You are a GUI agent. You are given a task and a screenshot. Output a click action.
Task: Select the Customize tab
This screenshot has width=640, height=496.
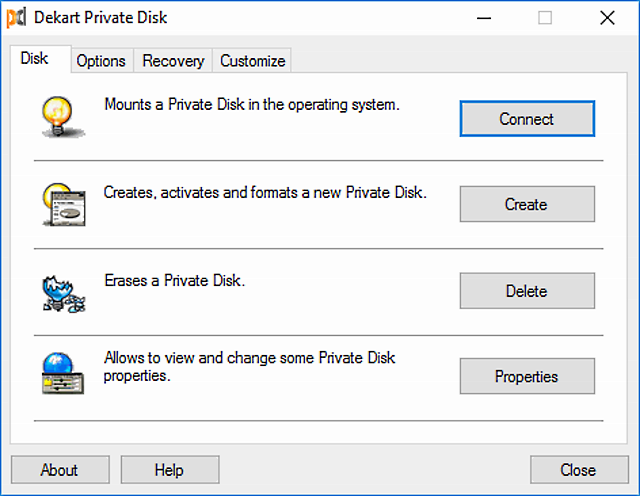[x=252, y=61]
